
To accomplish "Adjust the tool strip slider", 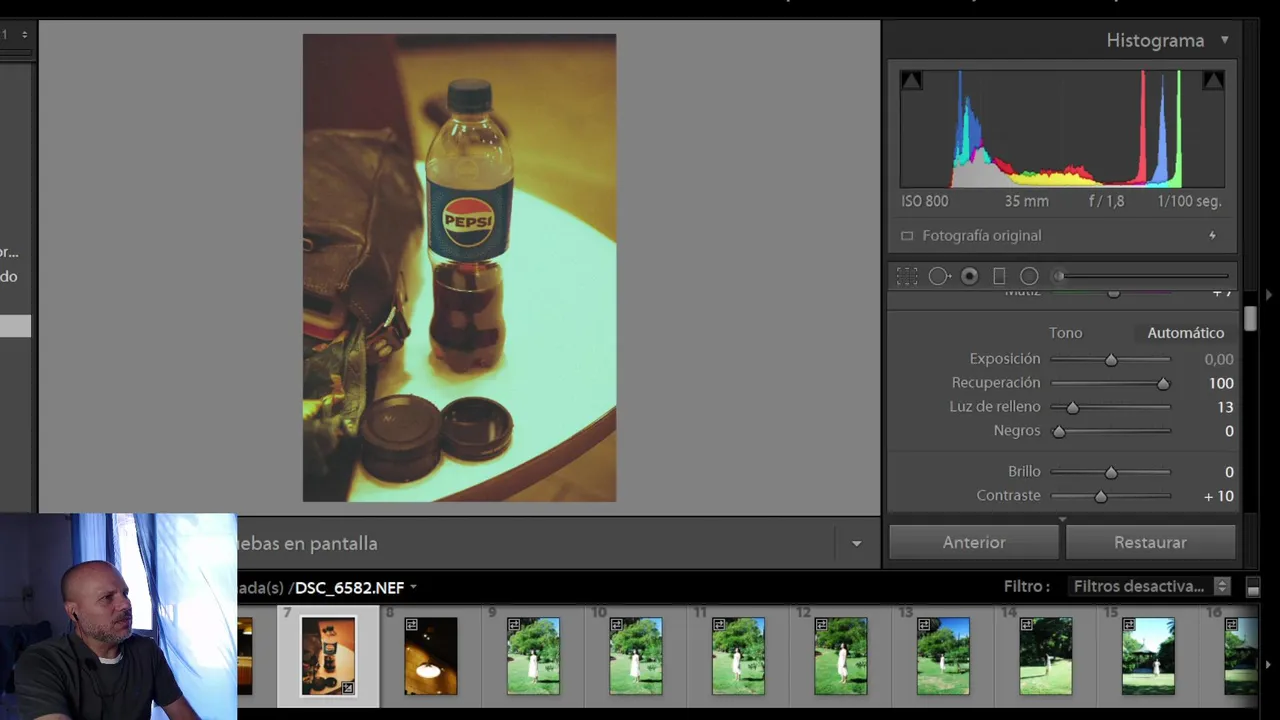I will coord(1142,276).
